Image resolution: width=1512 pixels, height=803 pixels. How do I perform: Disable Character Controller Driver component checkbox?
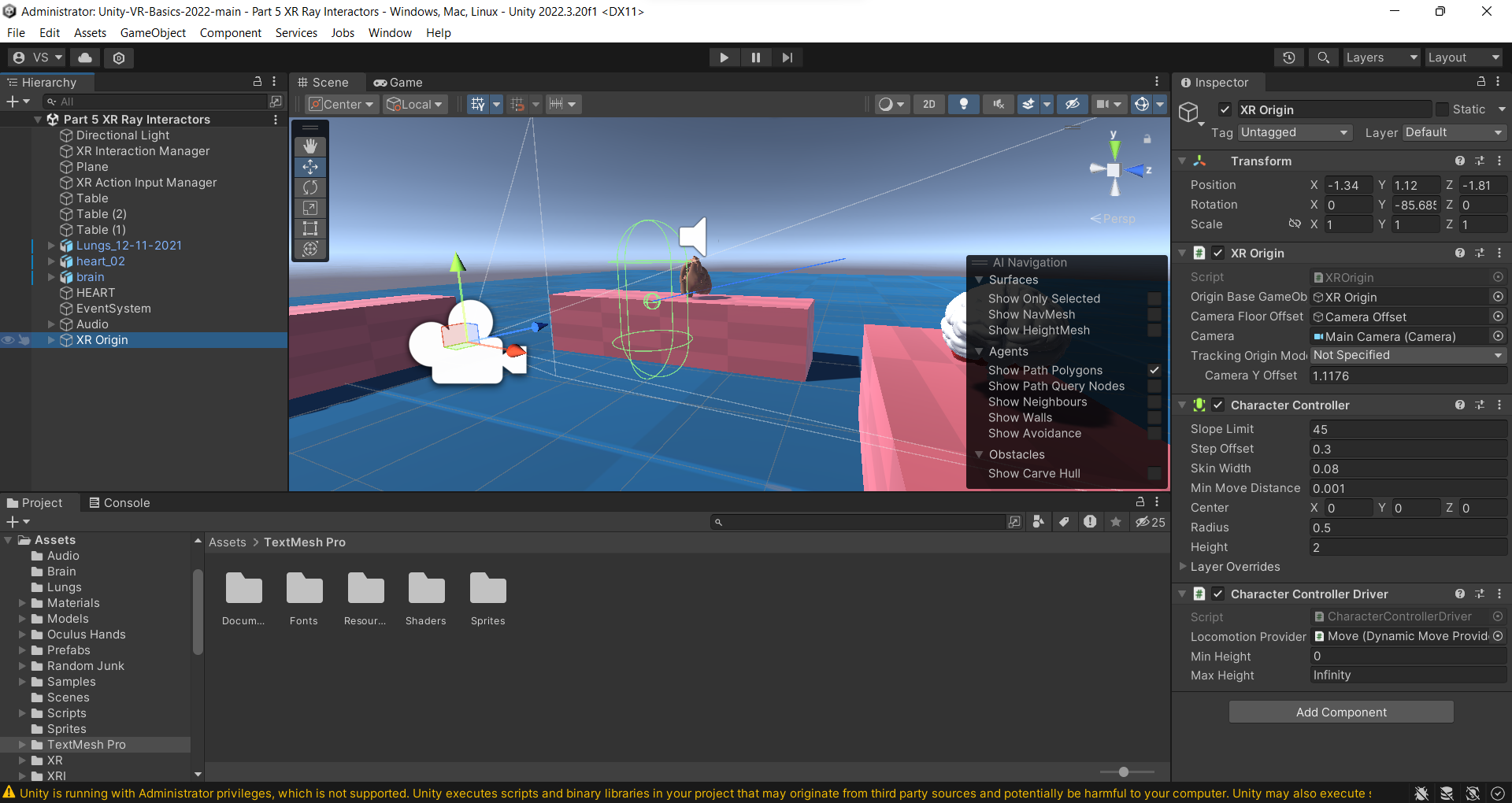pyautogui.click(x=1218, y=594)
